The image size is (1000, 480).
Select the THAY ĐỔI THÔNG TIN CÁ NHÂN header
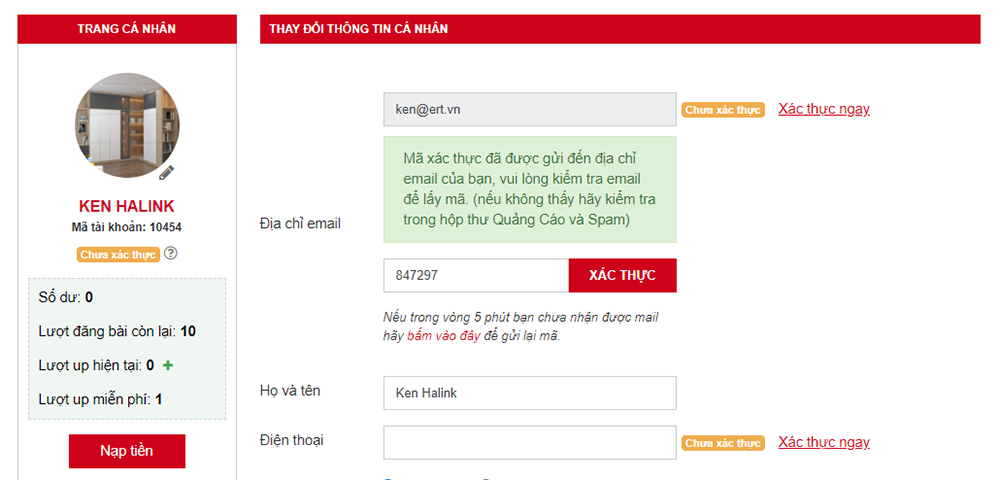(620, 29)
